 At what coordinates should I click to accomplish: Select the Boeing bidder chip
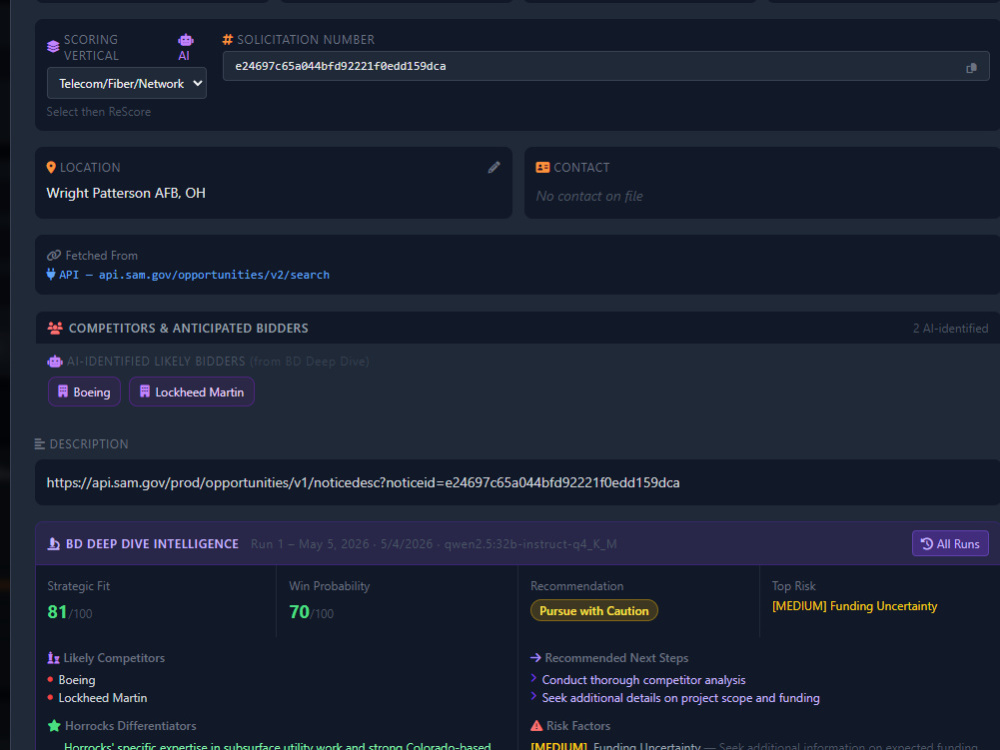[x=84, y=392]
